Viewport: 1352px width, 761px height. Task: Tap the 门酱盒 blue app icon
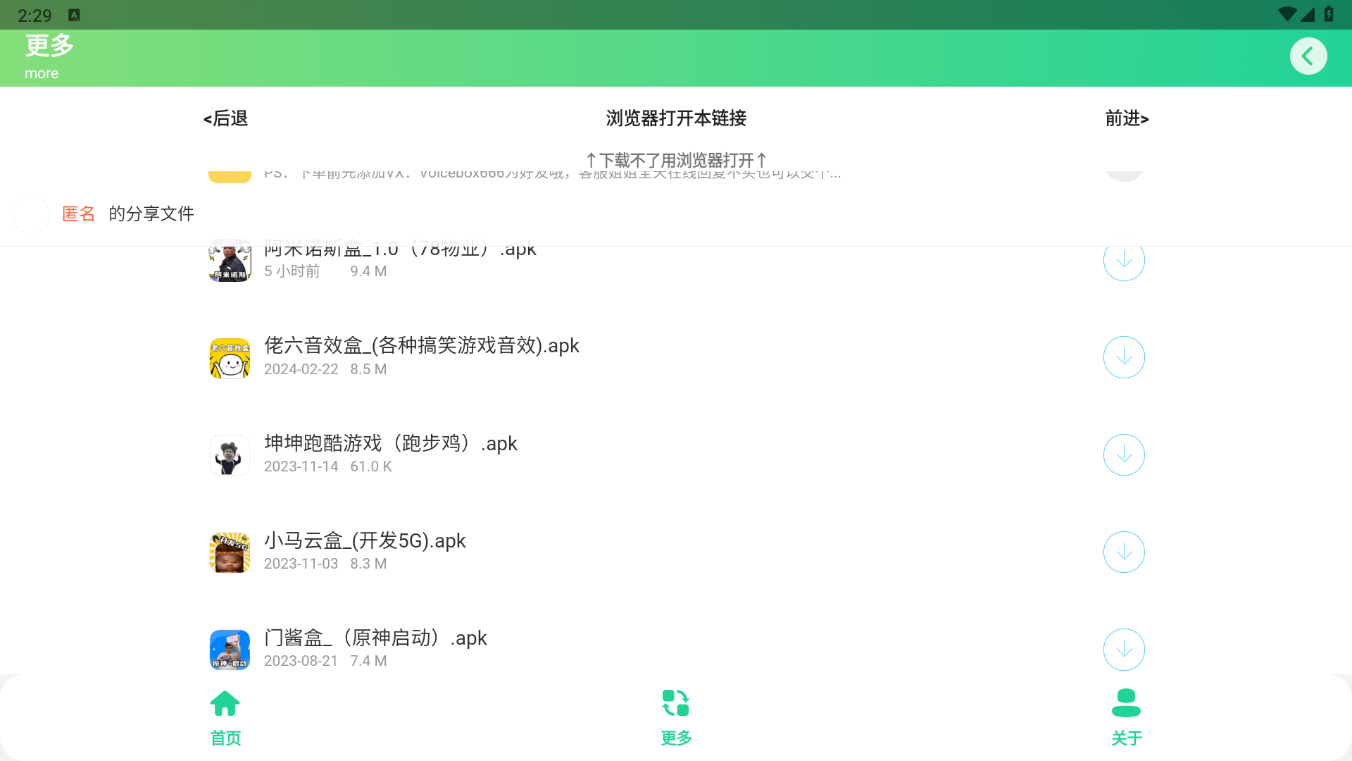[229, 649]
